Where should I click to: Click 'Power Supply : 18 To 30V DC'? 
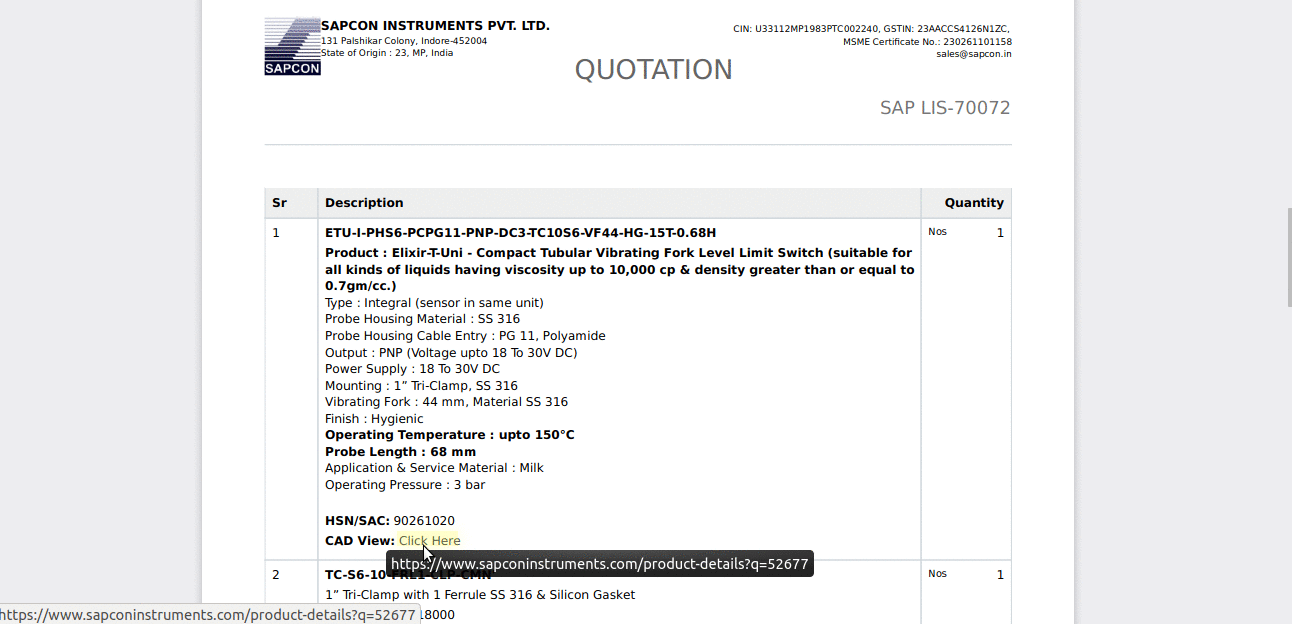[412, 369]
